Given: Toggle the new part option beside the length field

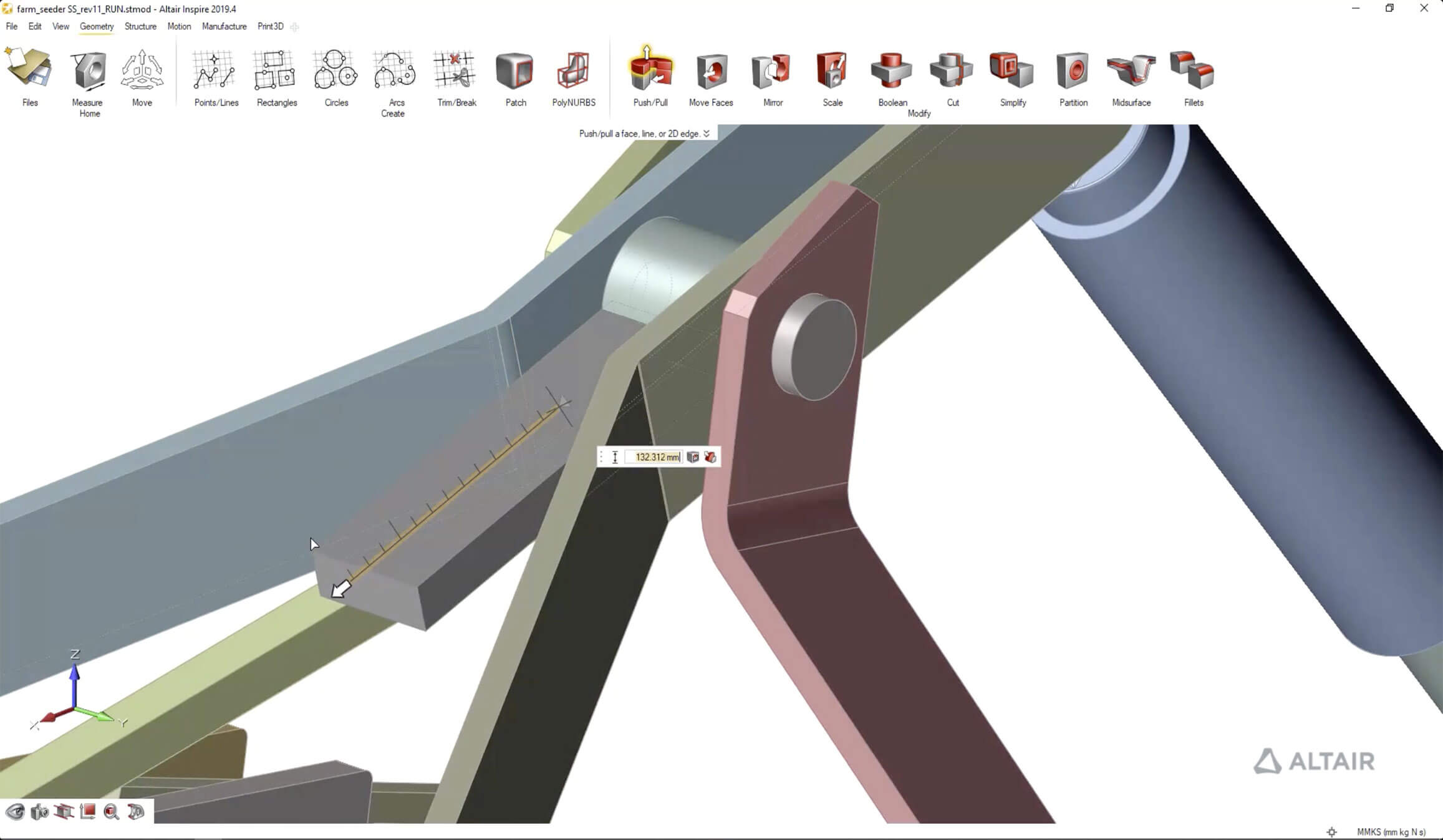Looking at the screenshot, I should pyautogui.click(x=692, y=457).
